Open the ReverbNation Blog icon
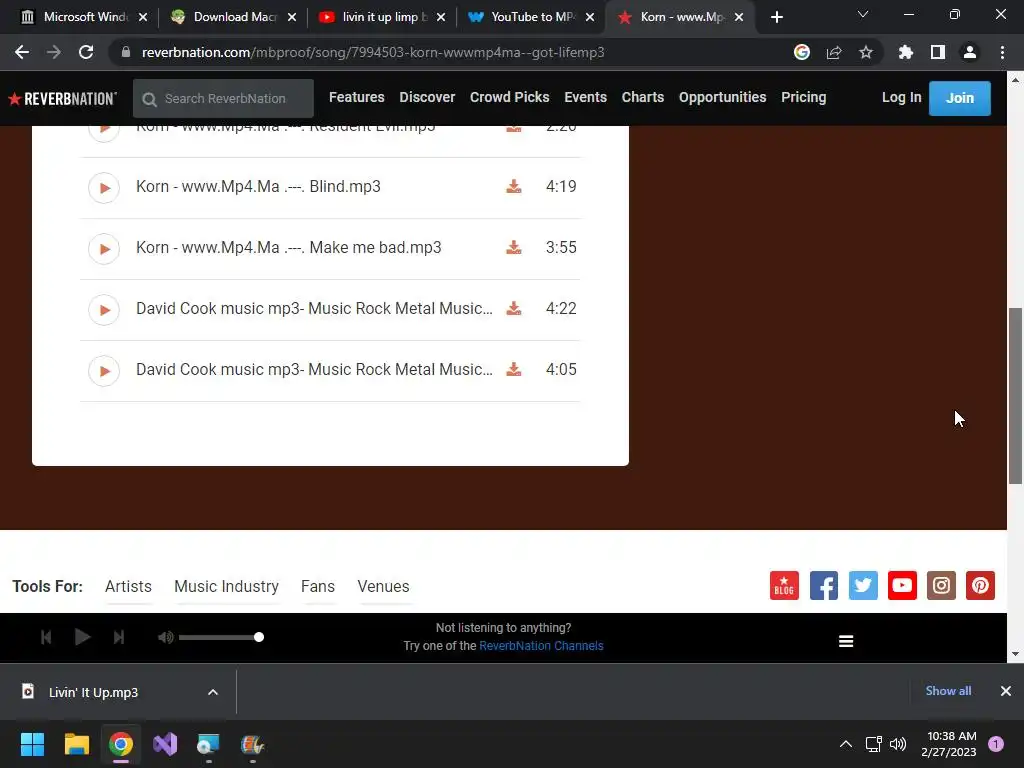Image resolution: width=1024 pixels, height=768 pixels. [x=784, y=585]
